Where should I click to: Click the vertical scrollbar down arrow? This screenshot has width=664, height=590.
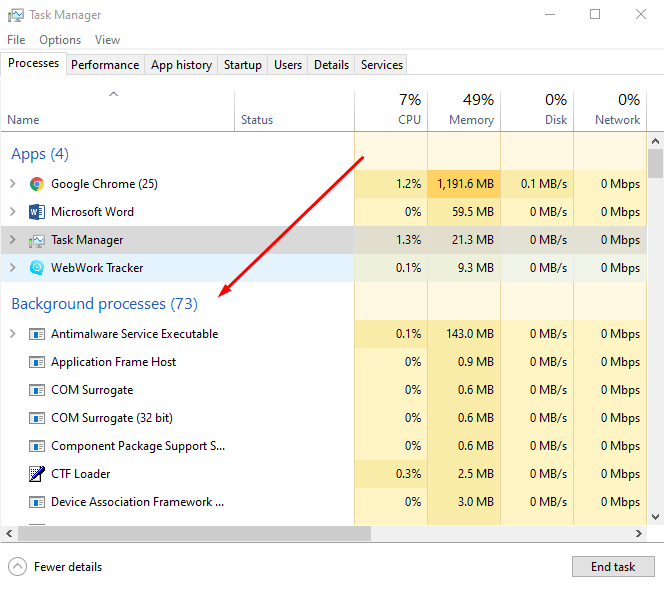pyautogui.click(x=656, y=517)
